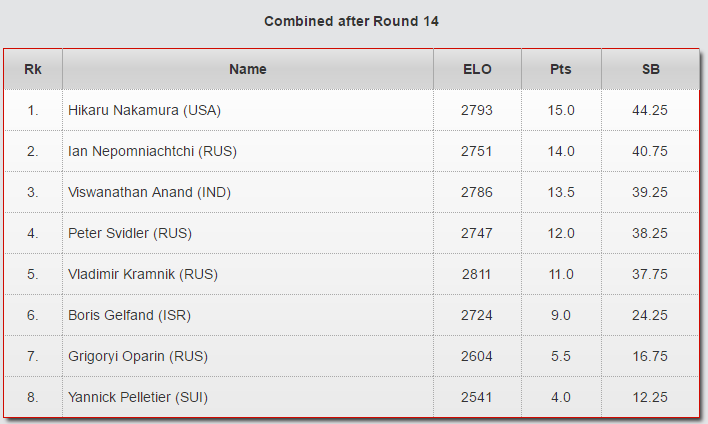Click Nakamura's ELO value 2793
The image size is (708, 424).
point(477,111)
